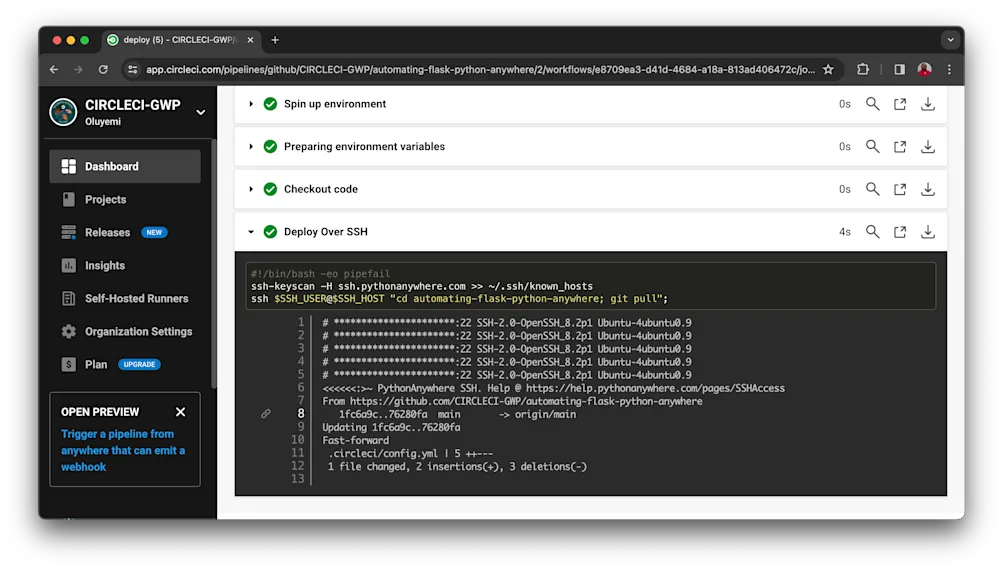Open the organization switcher chevron
Image resolution: width=1003 pixels, height=570 pixels.
coord(201,112)
